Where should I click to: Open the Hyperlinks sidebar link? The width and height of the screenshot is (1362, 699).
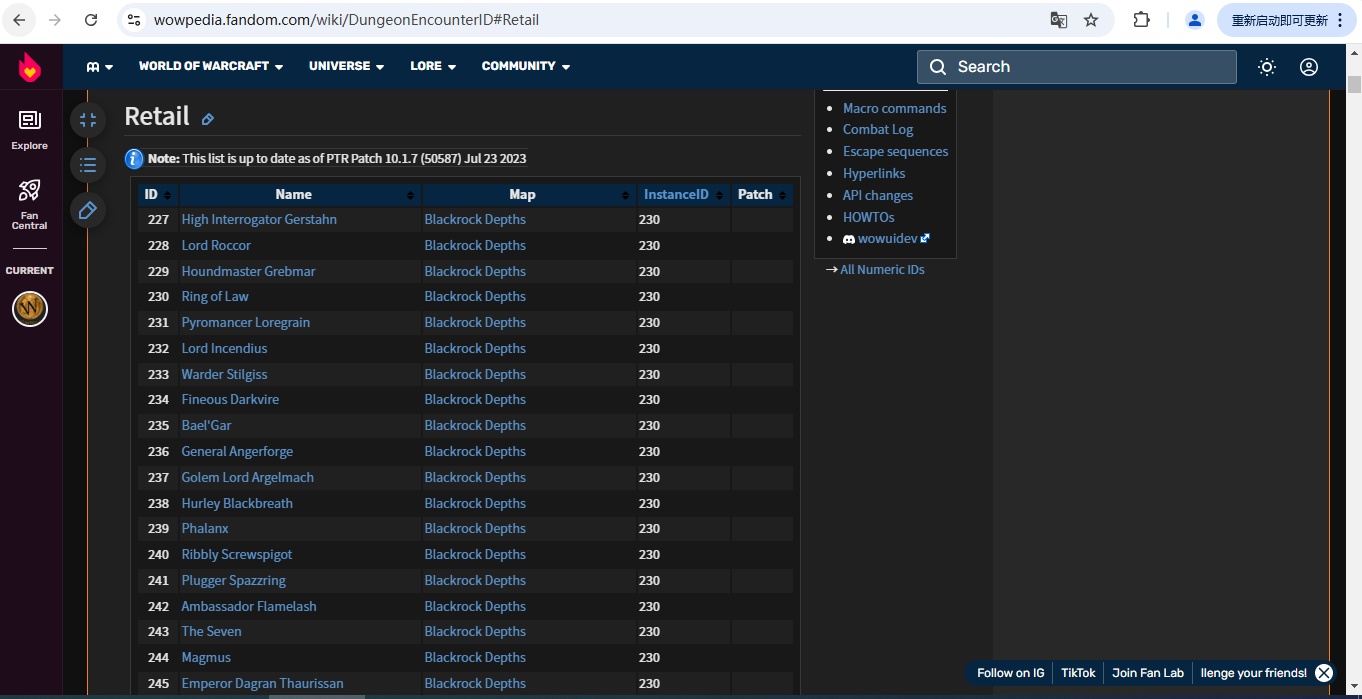874,173
